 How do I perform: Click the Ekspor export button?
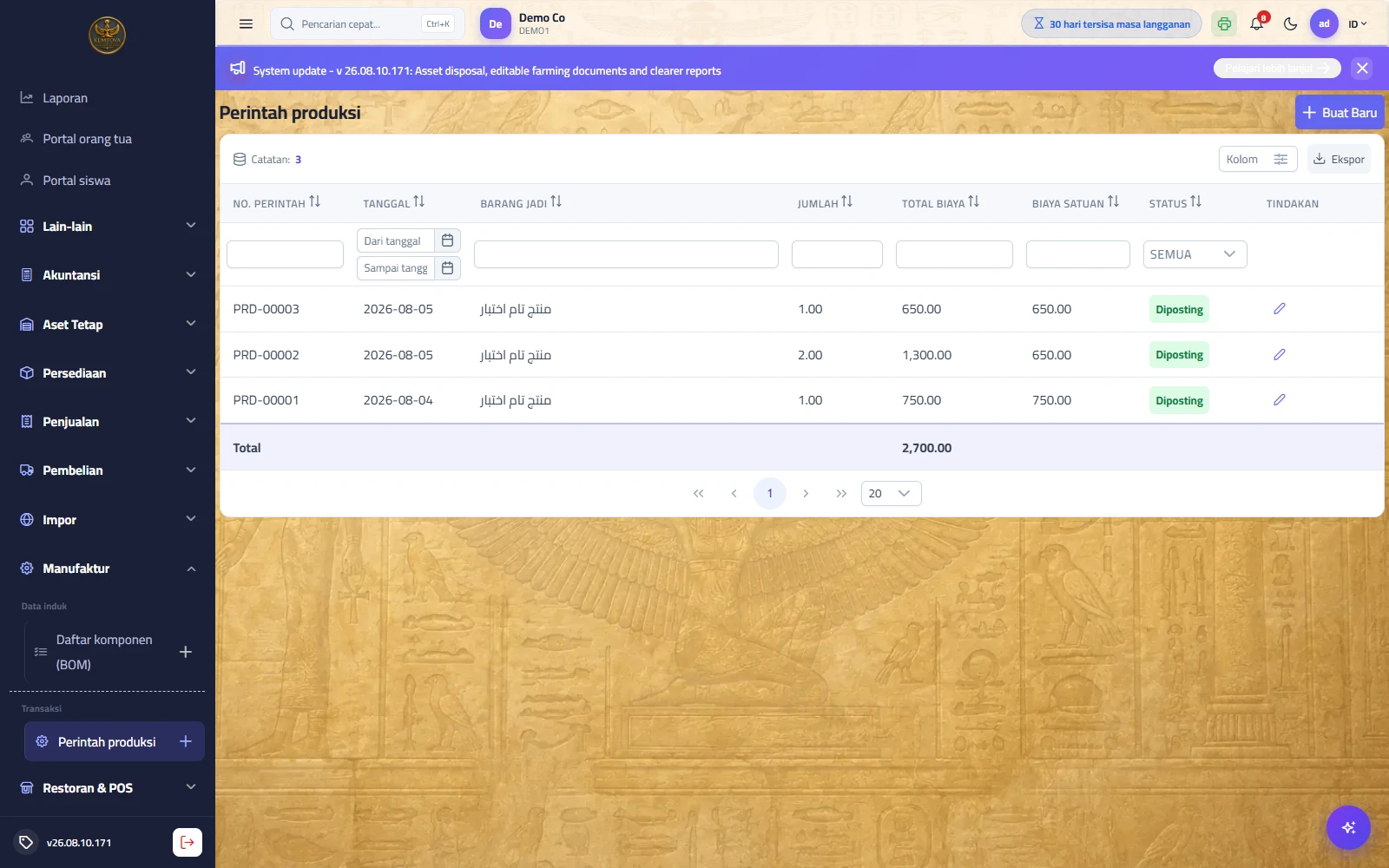[1339, 159]
